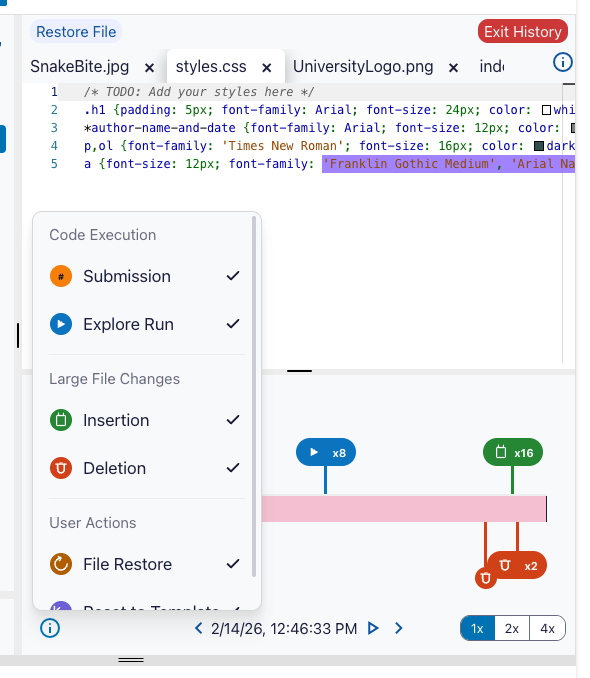This screenshot has height=678, width=590.
Task: Uncheck the File Restore filter
Action: pyautogui.click(x=233, y=564)
